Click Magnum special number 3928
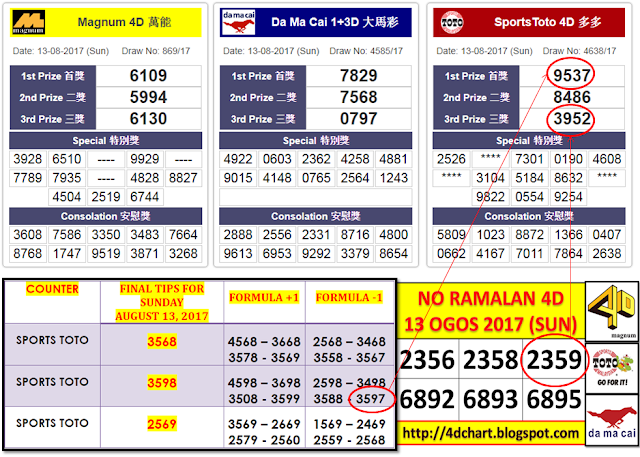The image size is (640, 457). click(28, 159)
